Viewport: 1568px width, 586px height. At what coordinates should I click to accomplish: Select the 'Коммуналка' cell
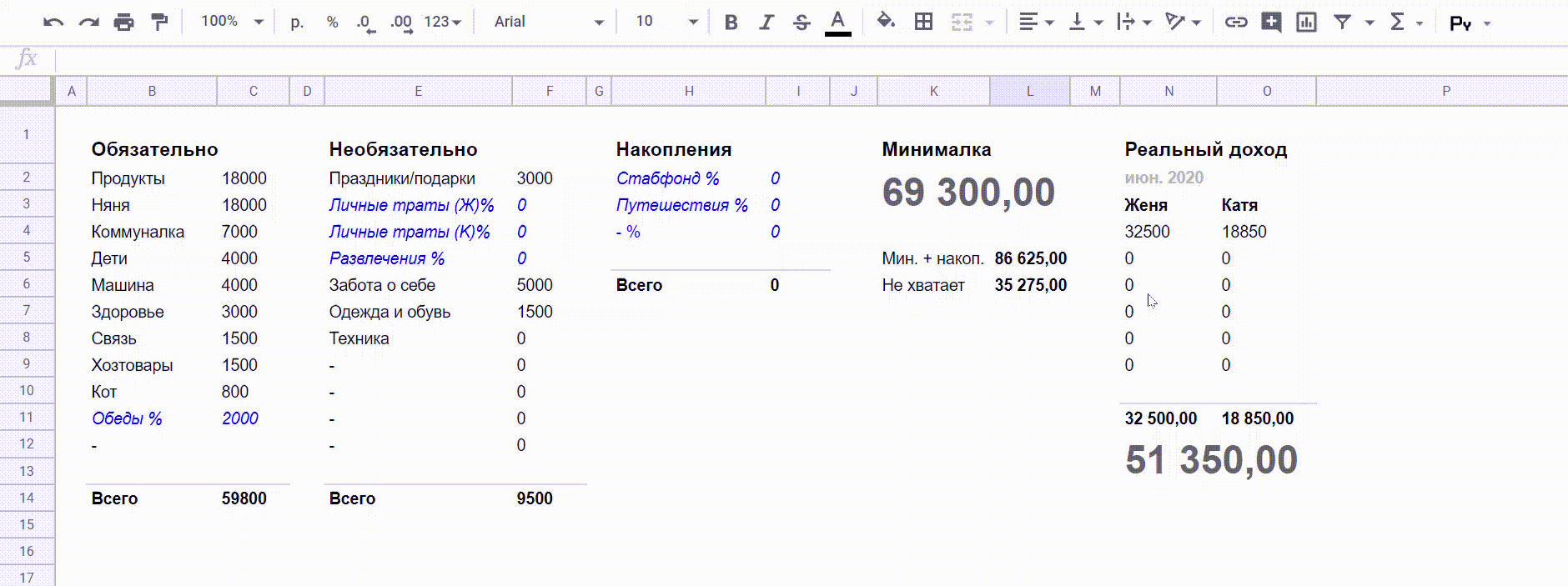[x=138, y=232]
